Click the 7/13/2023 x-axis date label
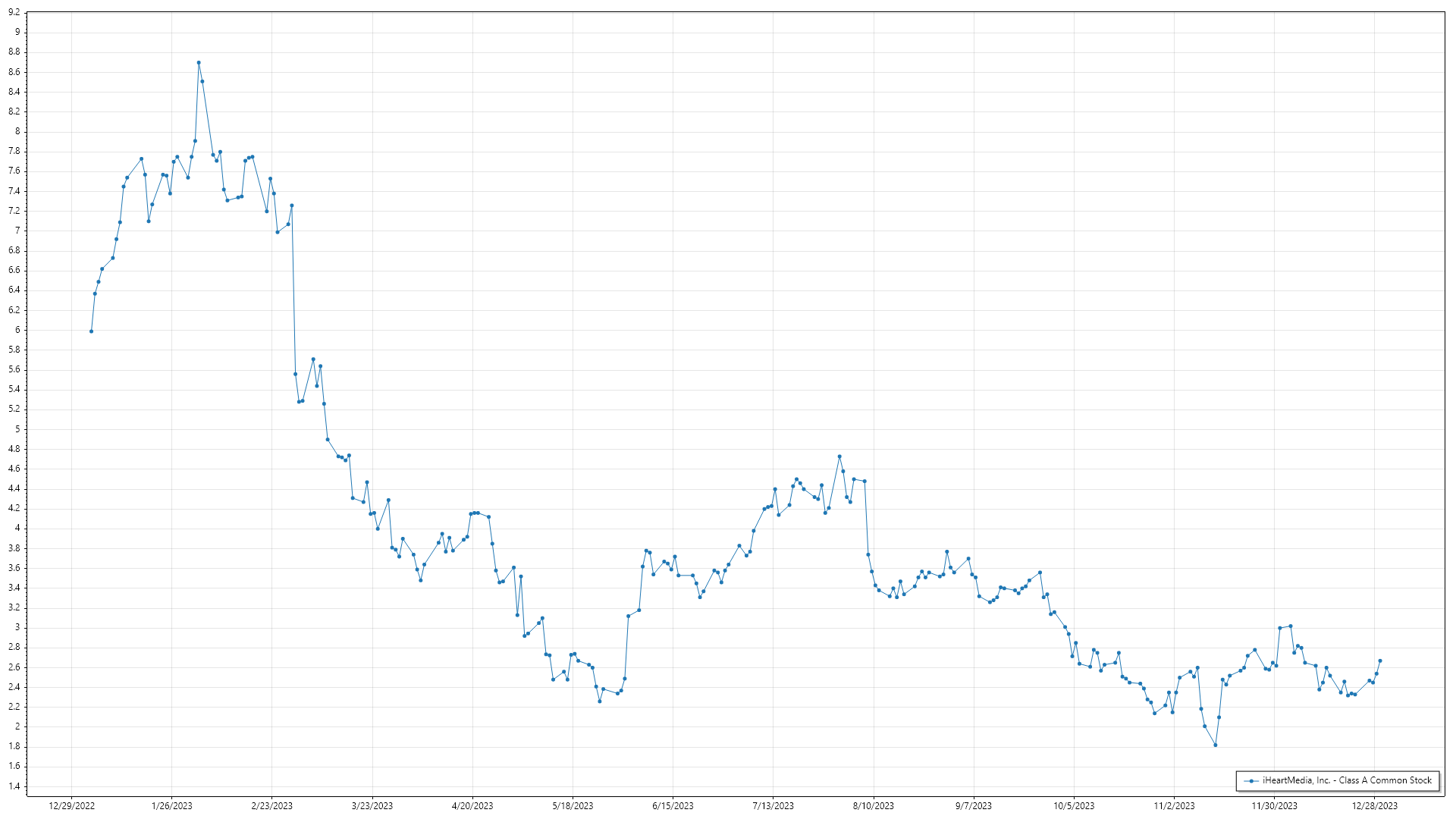 (x=773, y=806)
